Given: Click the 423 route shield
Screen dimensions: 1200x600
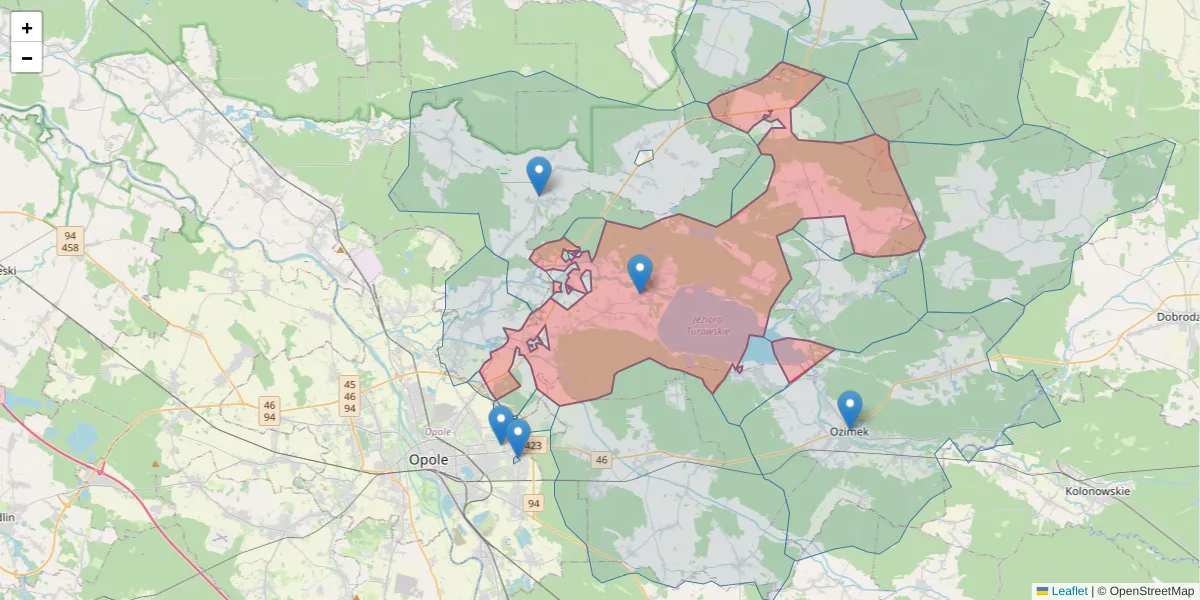Looking at the screenshot, I should [534, 445].
